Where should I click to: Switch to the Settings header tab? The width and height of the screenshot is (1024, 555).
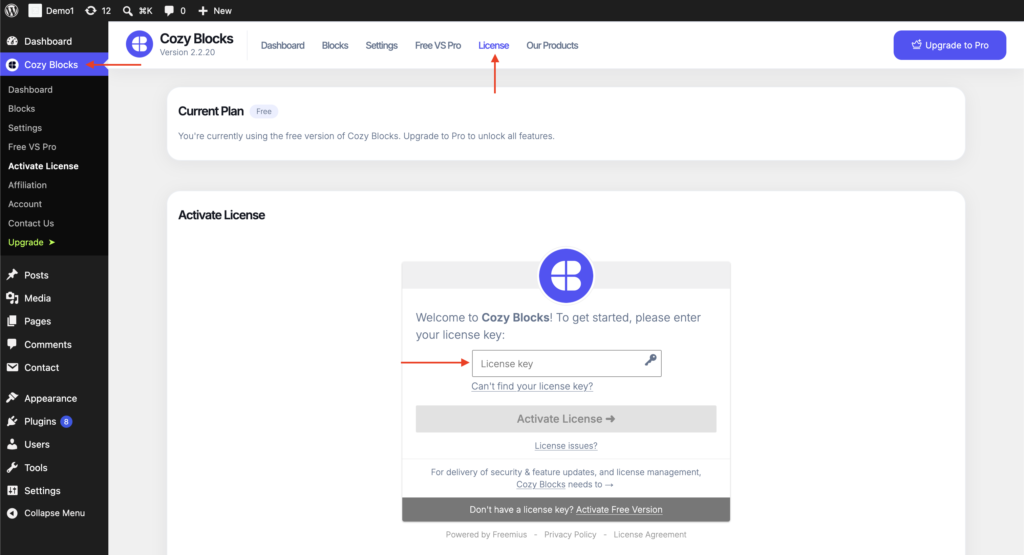tap(381, 45)
